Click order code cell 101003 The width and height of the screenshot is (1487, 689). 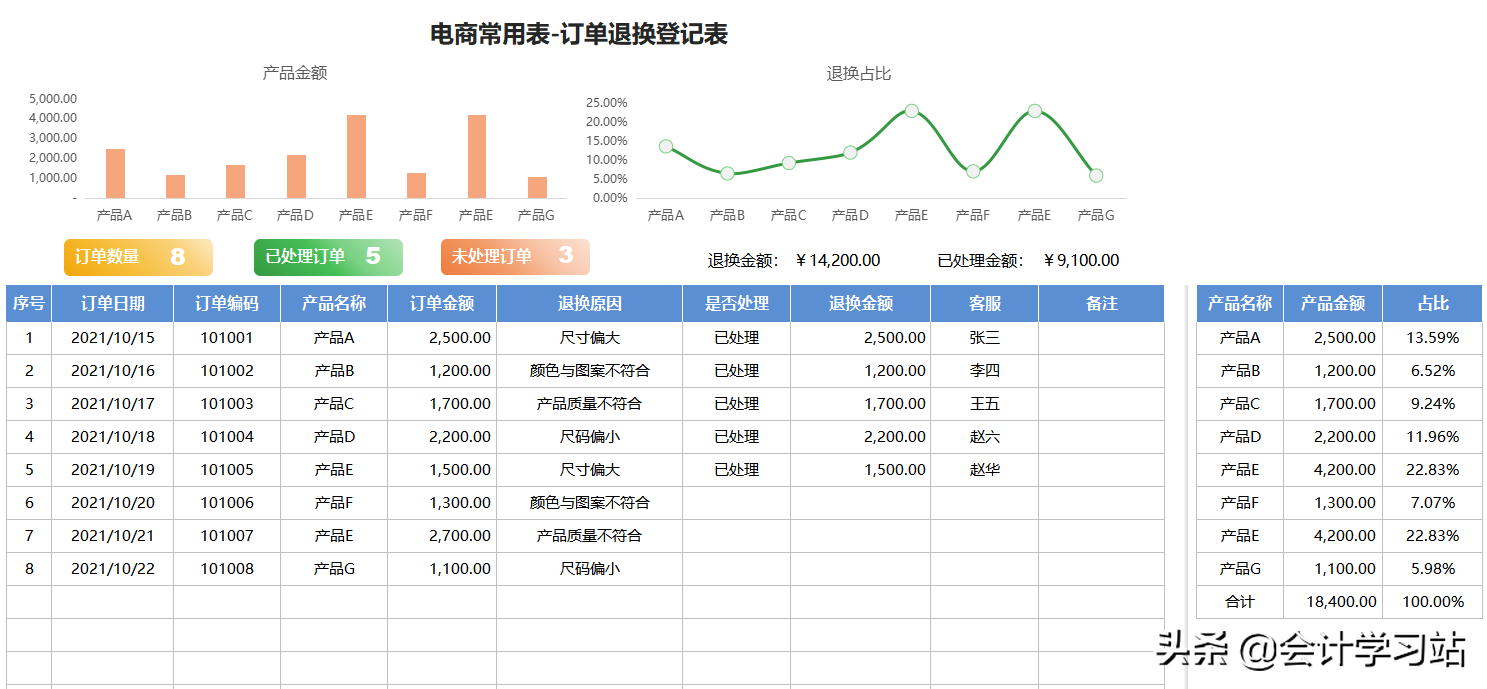pos(227,404)
